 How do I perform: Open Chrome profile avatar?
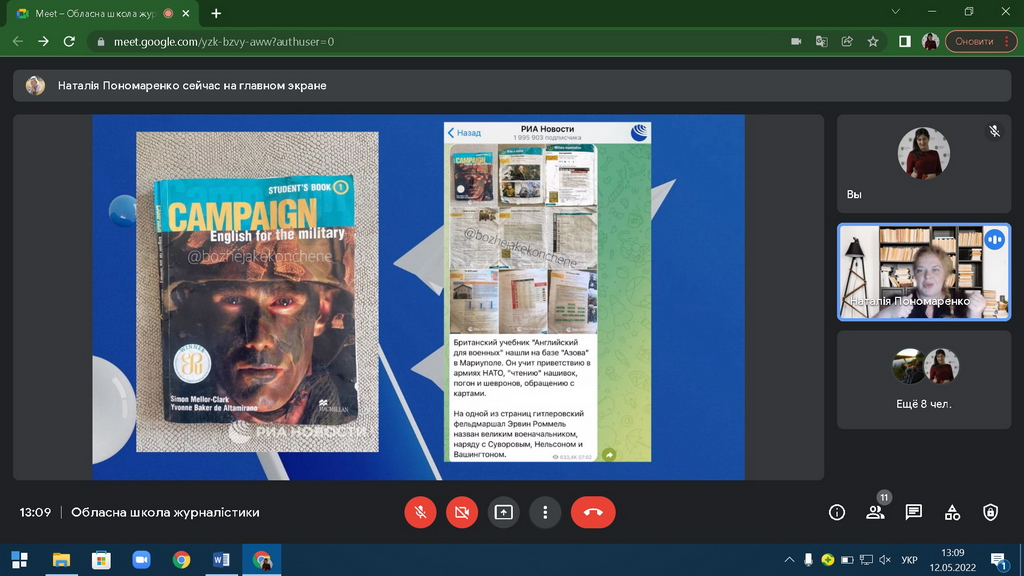(930, 41)
